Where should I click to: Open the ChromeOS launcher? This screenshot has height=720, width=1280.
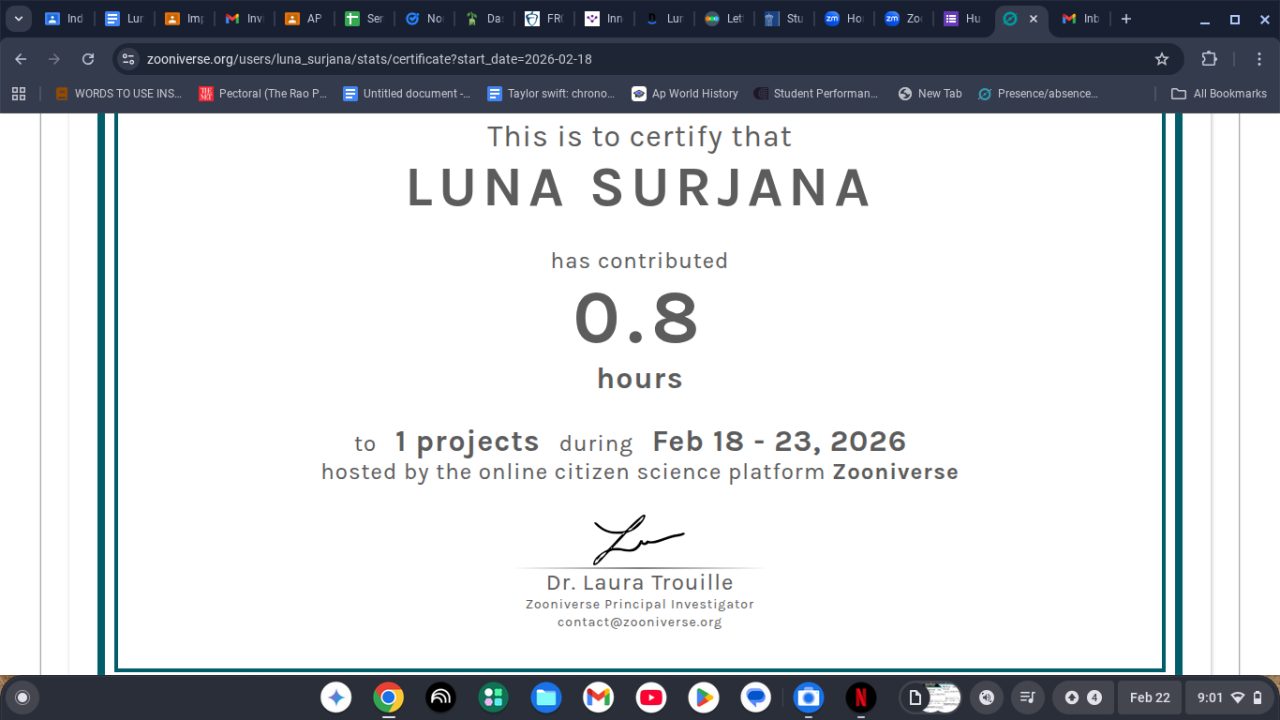[x=22, y=697]
